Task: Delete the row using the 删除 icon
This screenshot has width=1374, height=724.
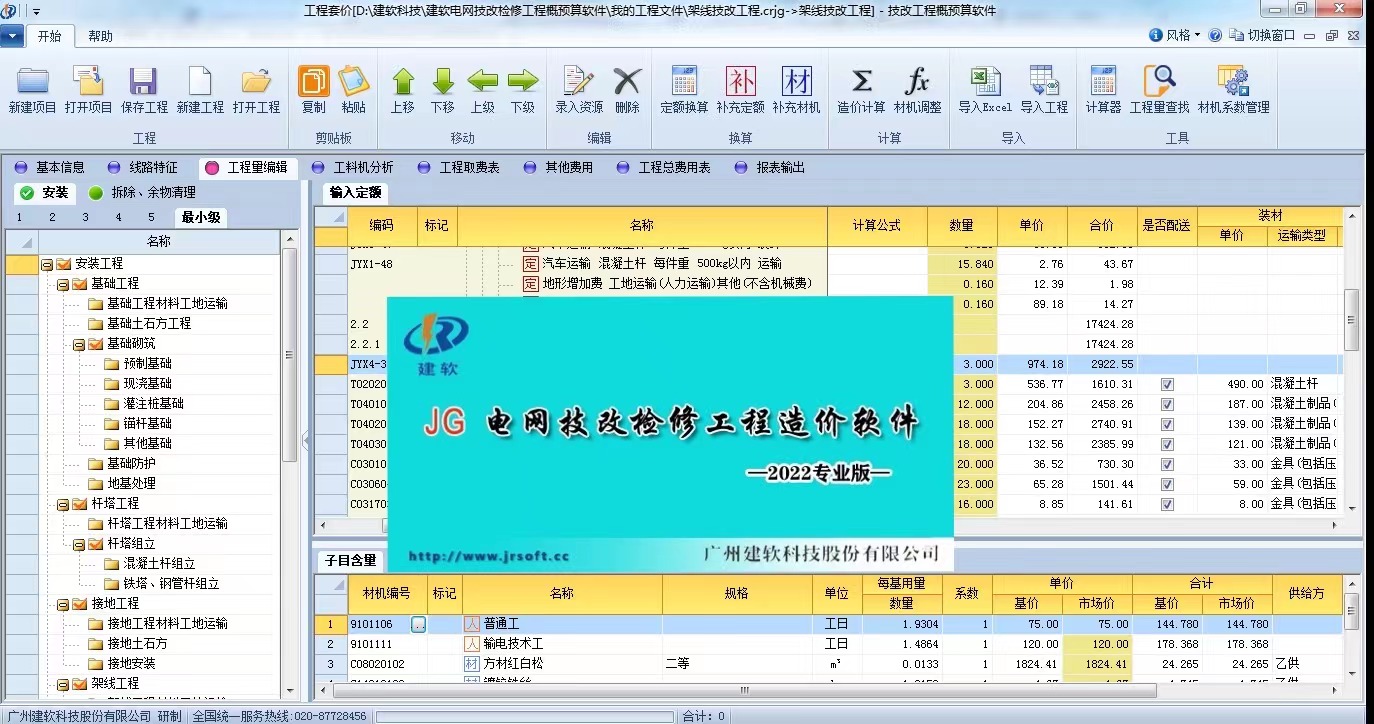Action: (627, 90)
